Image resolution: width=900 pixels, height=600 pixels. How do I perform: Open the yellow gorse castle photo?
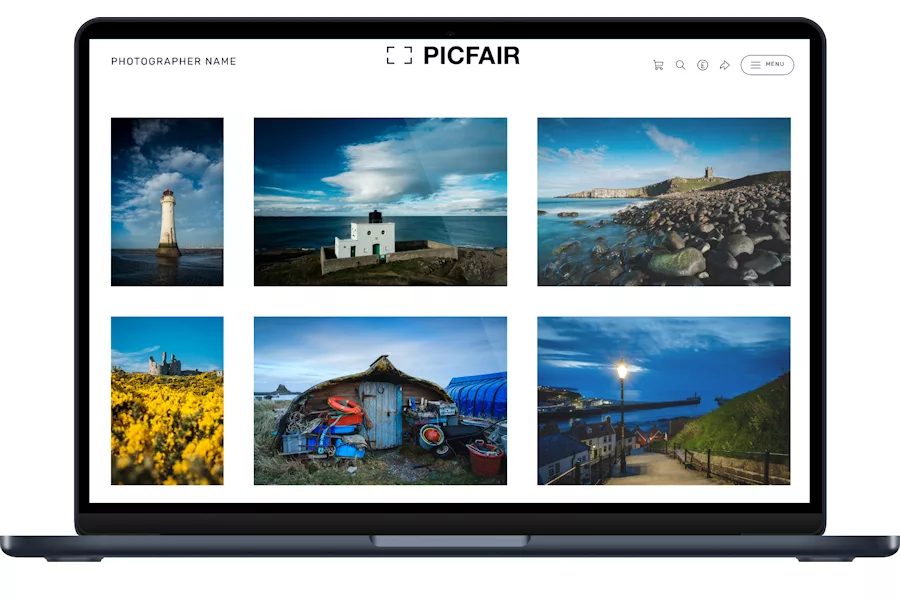pos(167,400)
